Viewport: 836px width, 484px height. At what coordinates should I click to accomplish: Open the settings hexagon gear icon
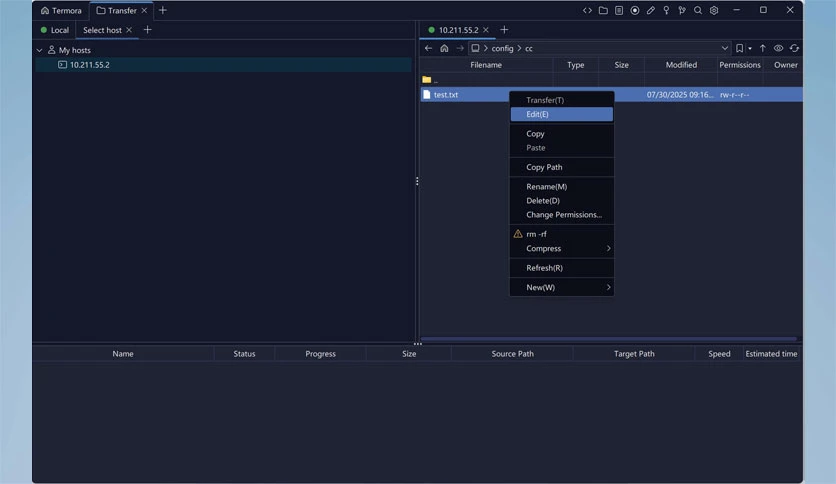click(x=714, y=10)
